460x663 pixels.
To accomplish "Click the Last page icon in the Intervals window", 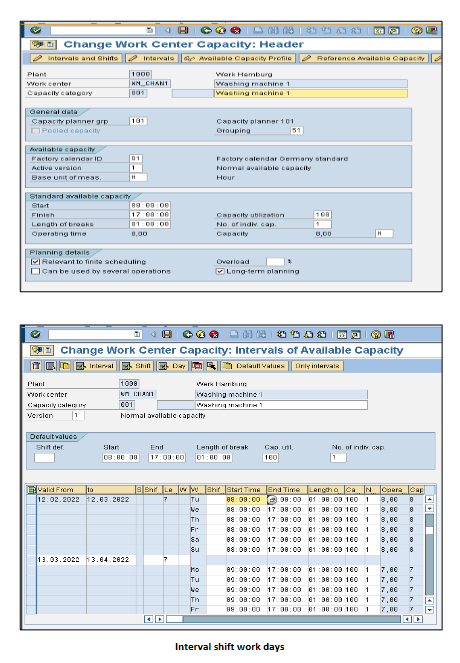I will [322, 334].
